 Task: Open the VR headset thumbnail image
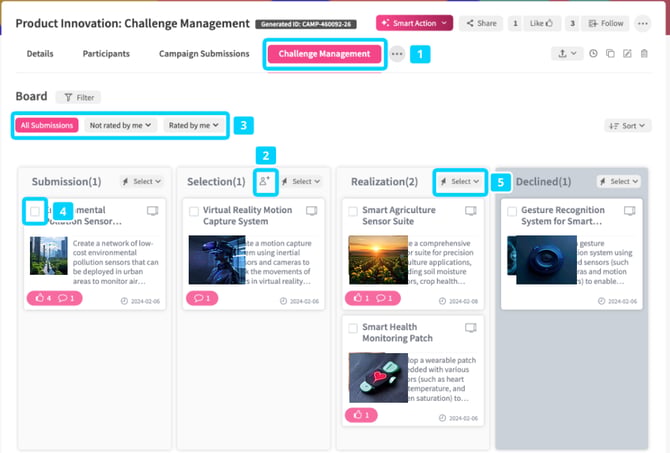(217, 260)
